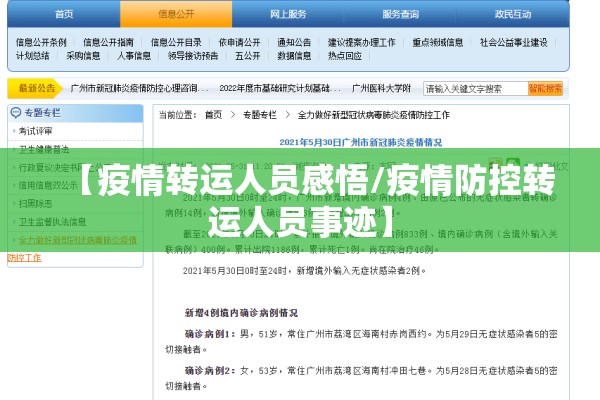Open 卫生监督执法信息 sidebar item
The width and height of the screenshot is (600, 400).
[52, 222]
